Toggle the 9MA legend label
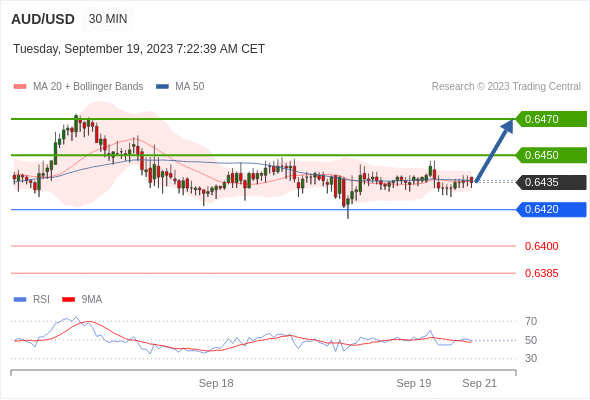The image size is (590, 400). 92,300
